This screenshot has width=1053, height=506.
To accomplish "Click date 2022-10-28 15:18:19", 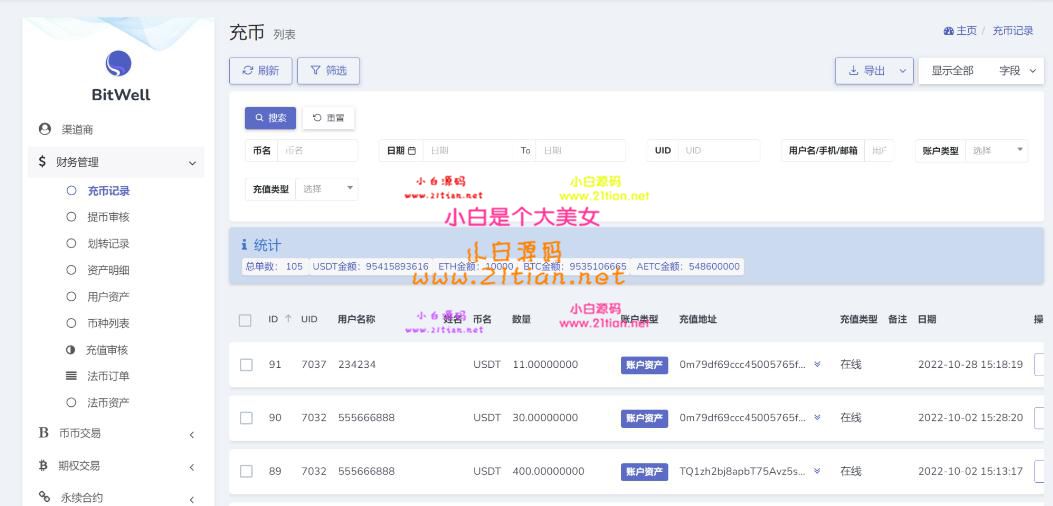I will pos(970,364).
